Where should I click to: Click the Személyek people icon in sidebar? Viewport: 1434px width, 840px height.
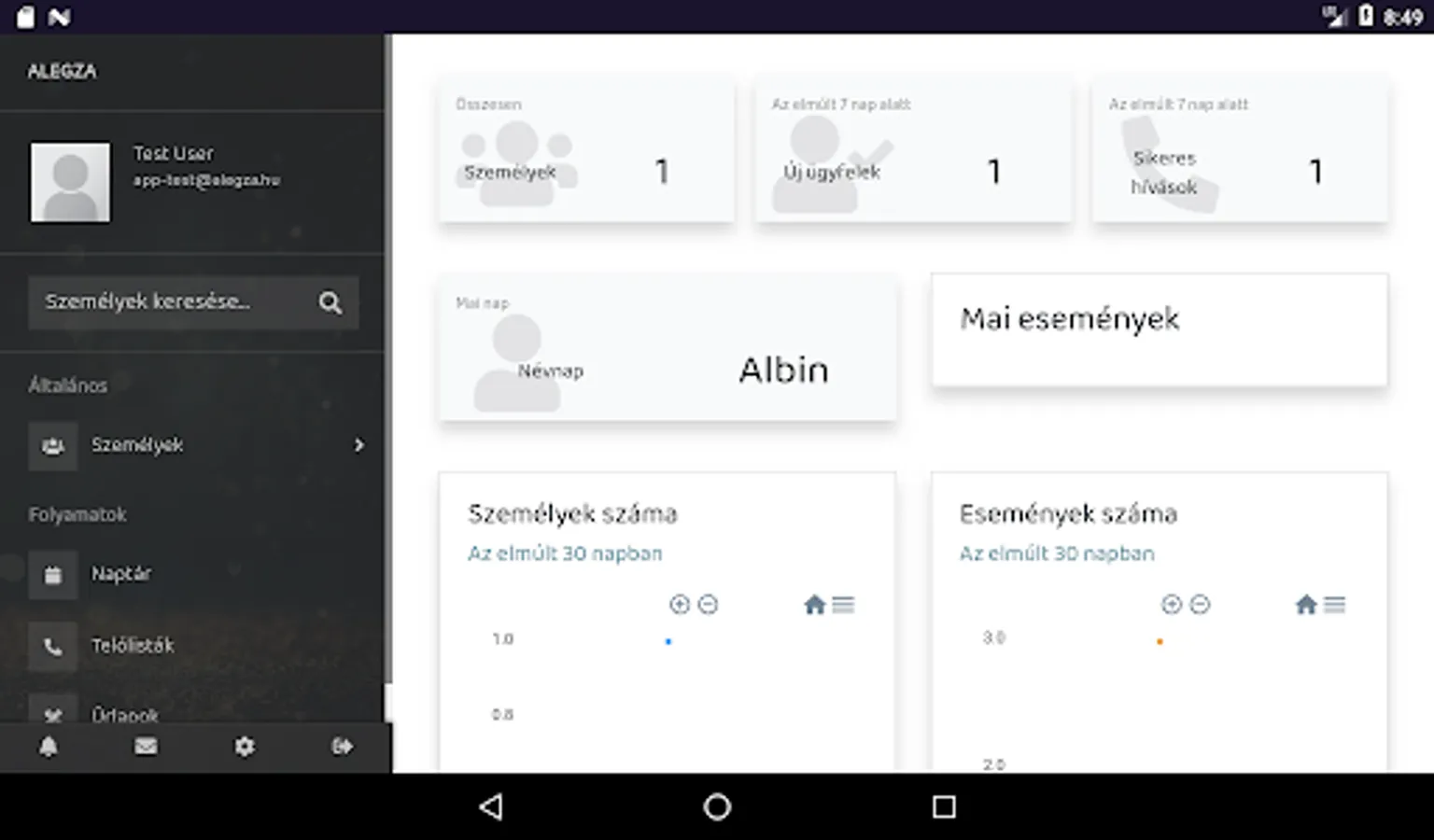click(x=53, y=446)
